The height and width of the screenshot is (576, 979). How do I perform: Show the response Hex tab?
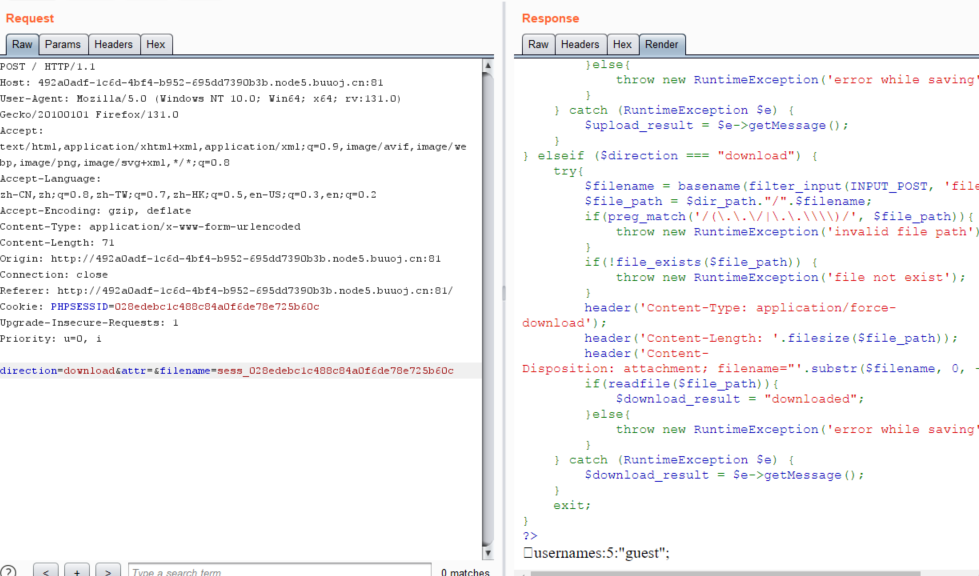click(622, 44)
